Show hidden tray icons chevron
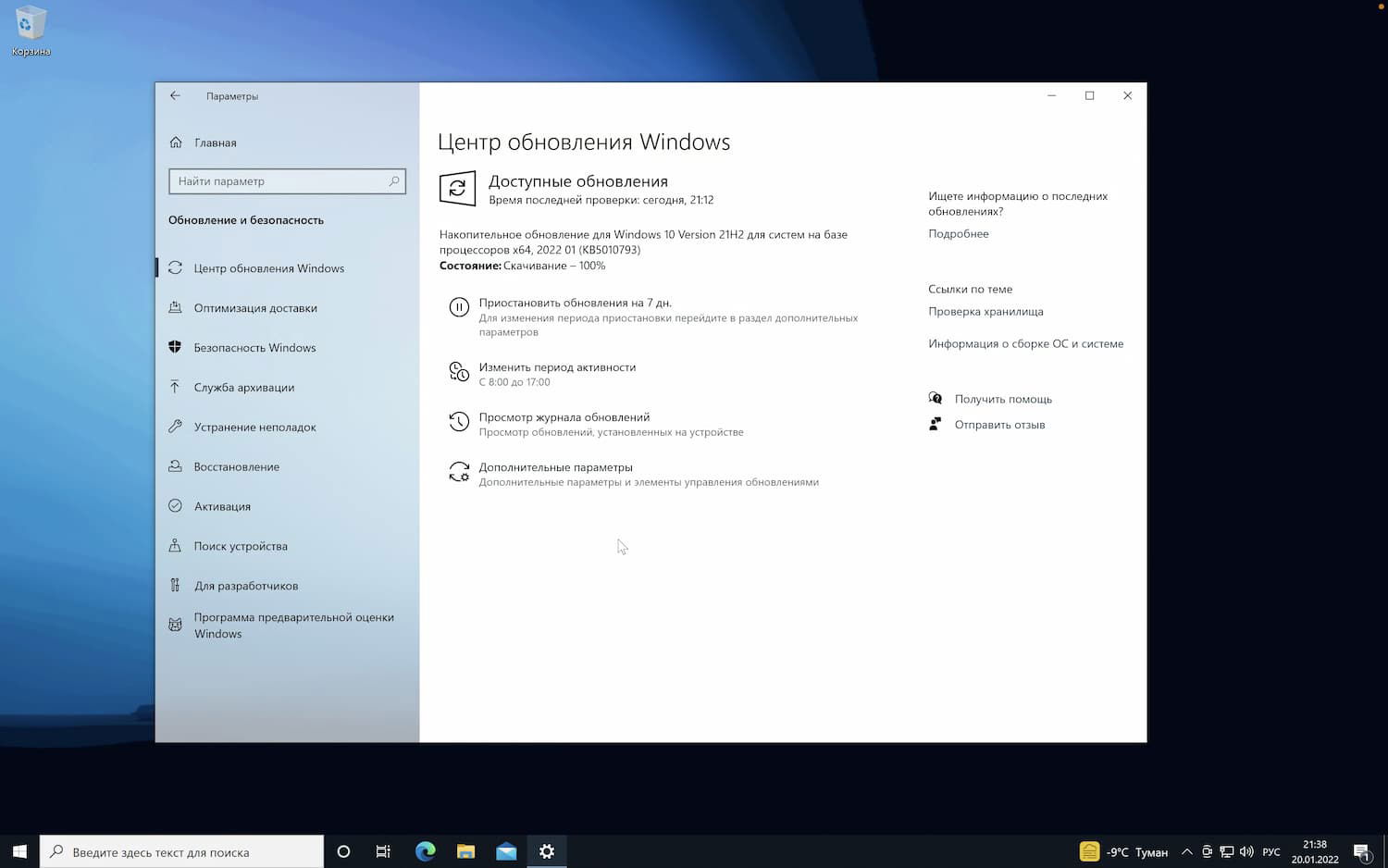 (1187, 851)
